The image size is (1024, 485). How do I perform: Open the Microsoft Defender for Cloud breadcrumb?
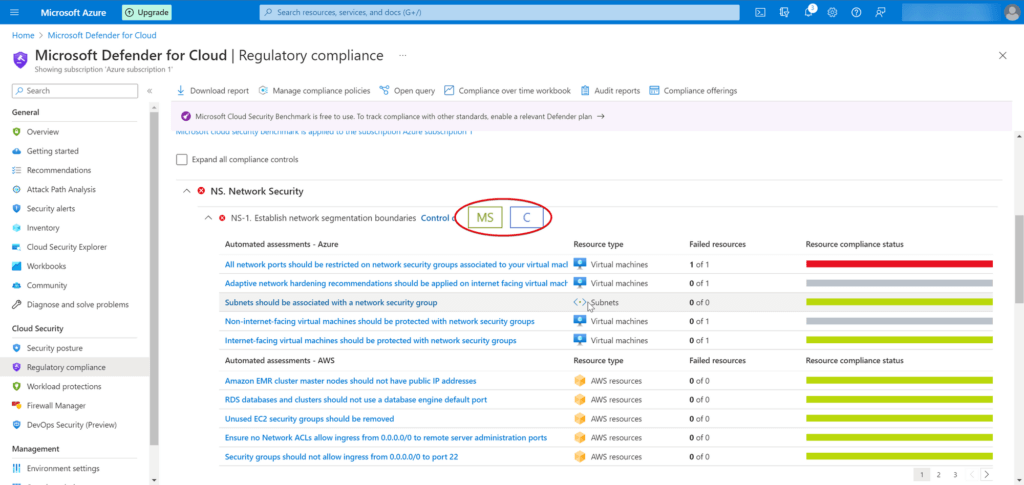pos(102,35)
